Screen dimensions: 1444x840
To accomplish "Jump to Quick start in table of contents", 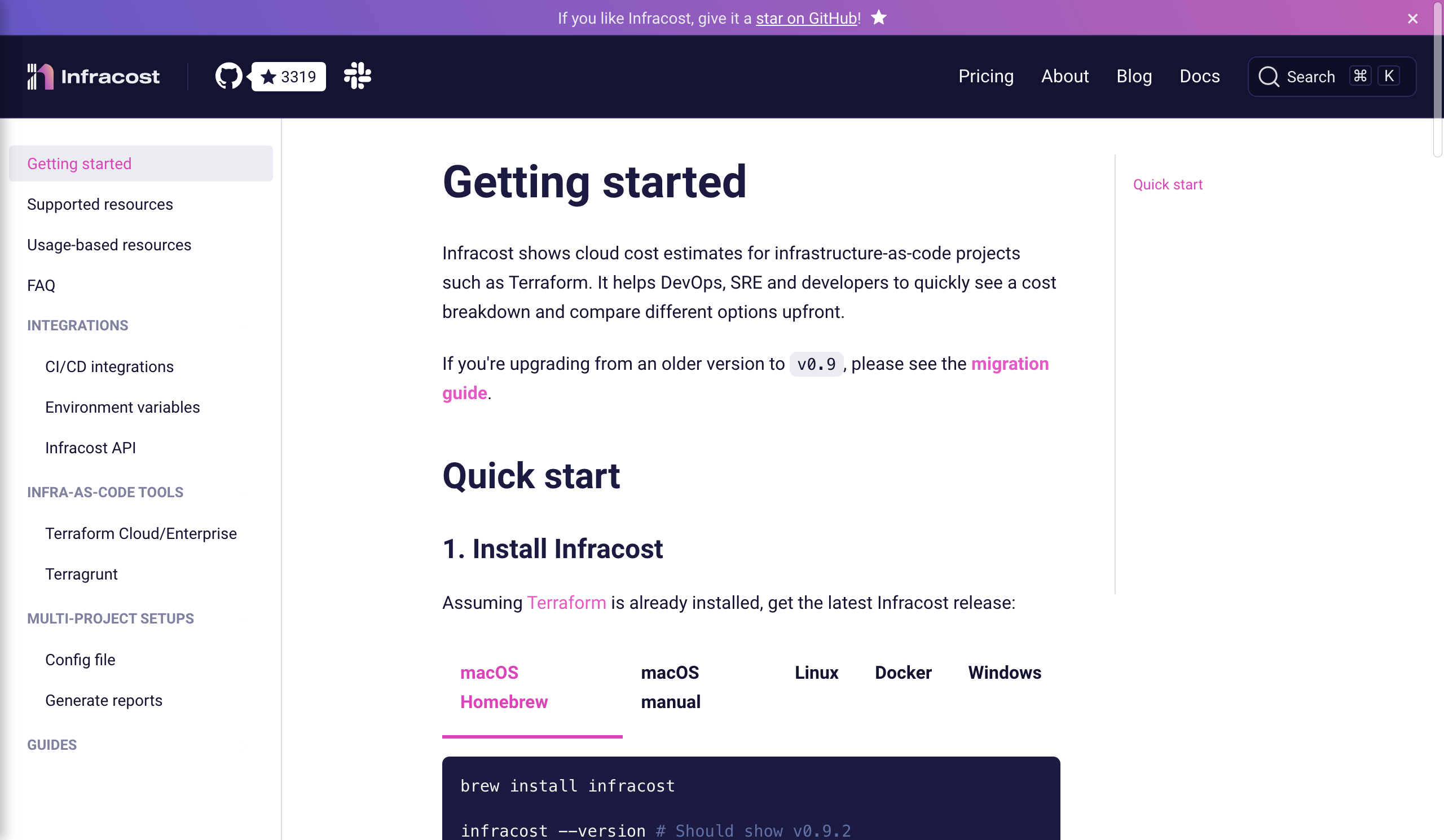I will point(1168,184).
